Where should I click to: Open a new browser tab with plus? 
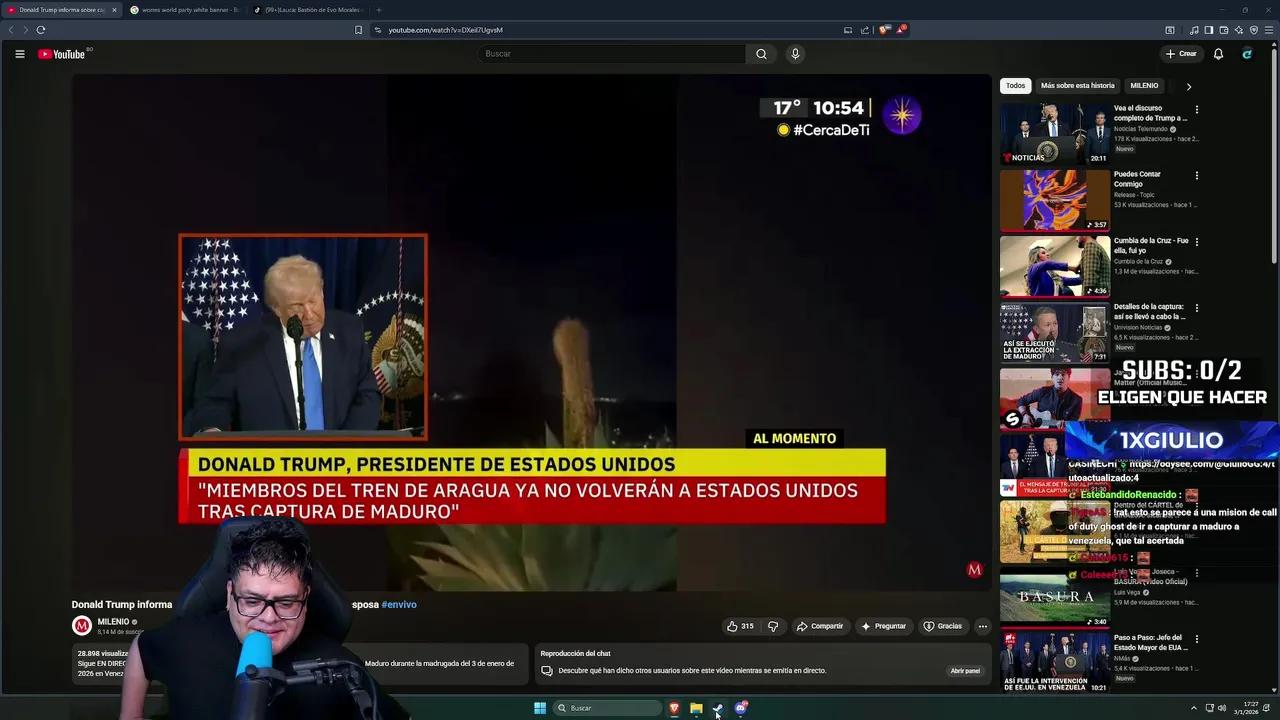[378, 10]
